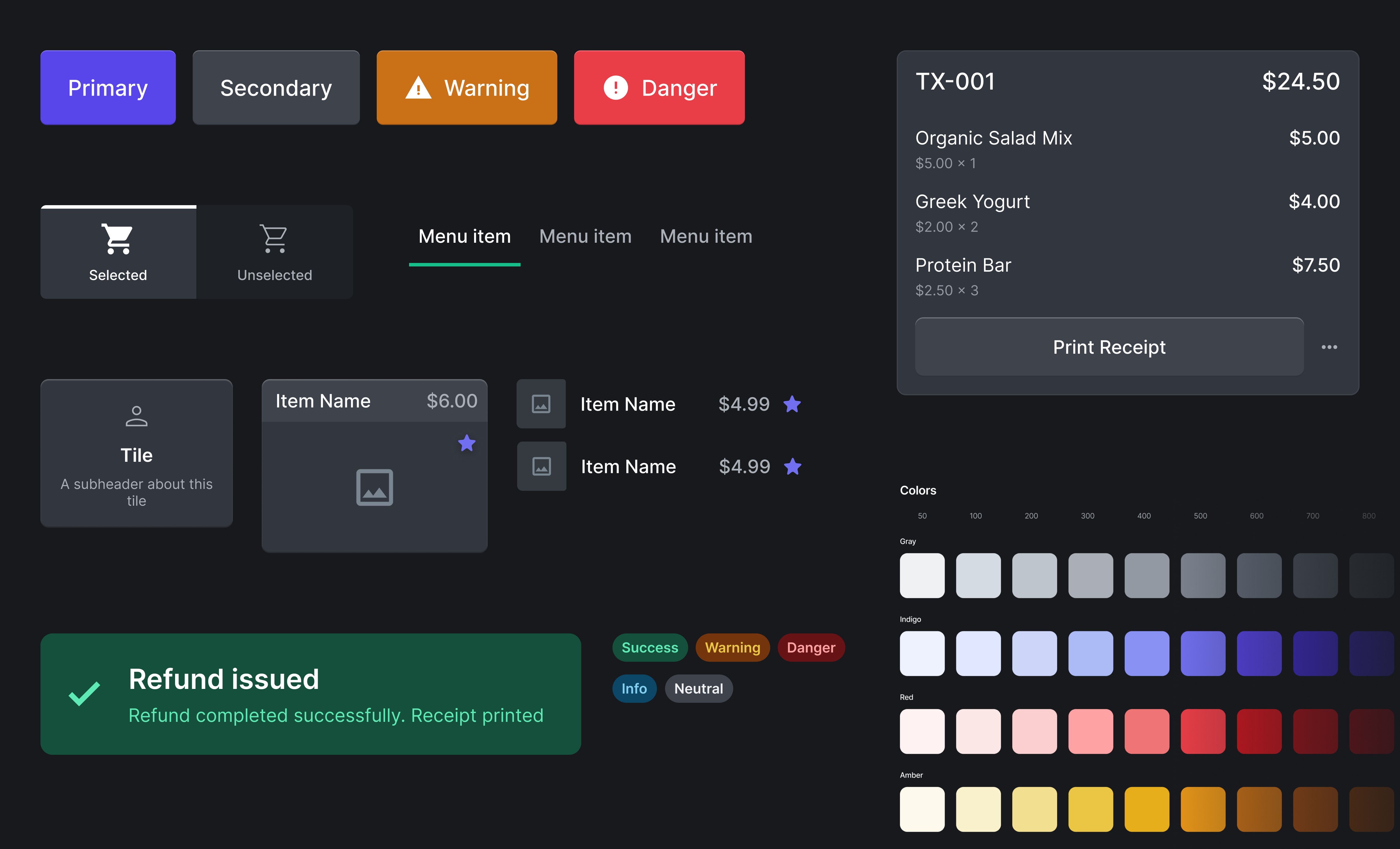Click the filled shopping cart icon in the Selected tab
Image resolution: width=1400 pixels, height=849 pixels.
118,239
